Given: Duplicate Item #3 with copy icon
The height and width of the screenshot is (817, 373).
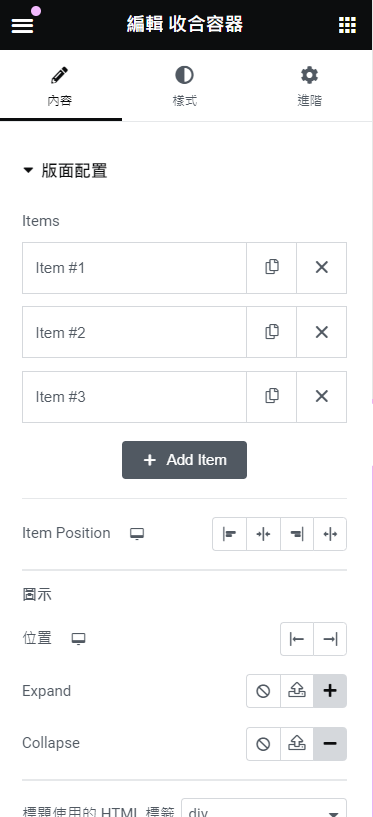Looking at the screenshot, I should (x=271, y=397).
